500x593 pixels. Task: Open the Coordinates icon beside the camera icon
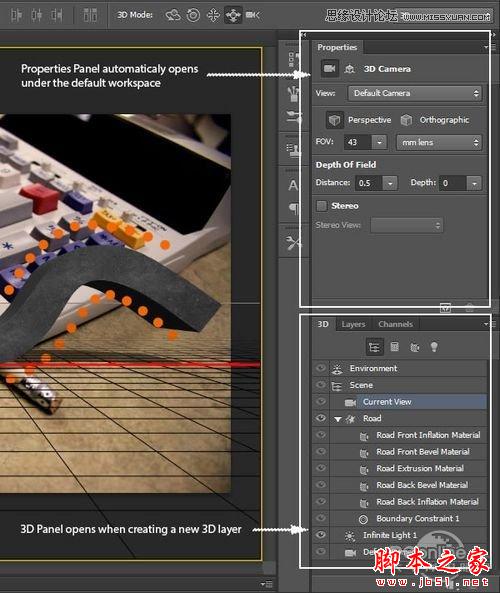350,69
